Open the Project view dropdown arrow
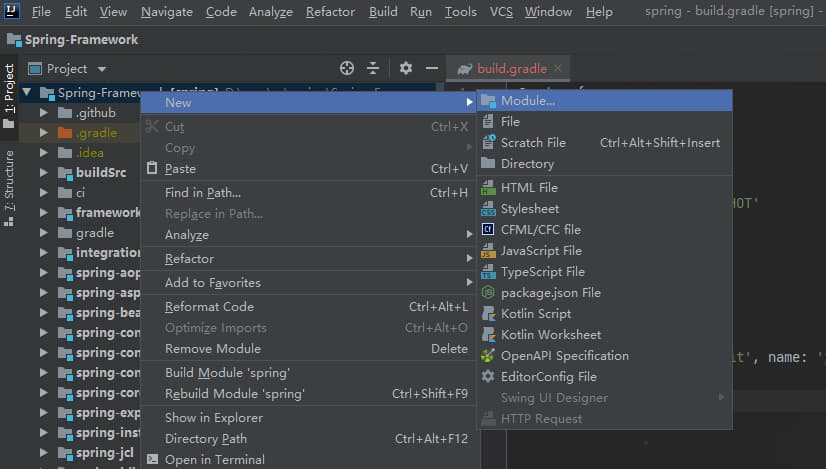Image resolution: width=826 pixels, height=469 pixels. [x=102, y=69]
